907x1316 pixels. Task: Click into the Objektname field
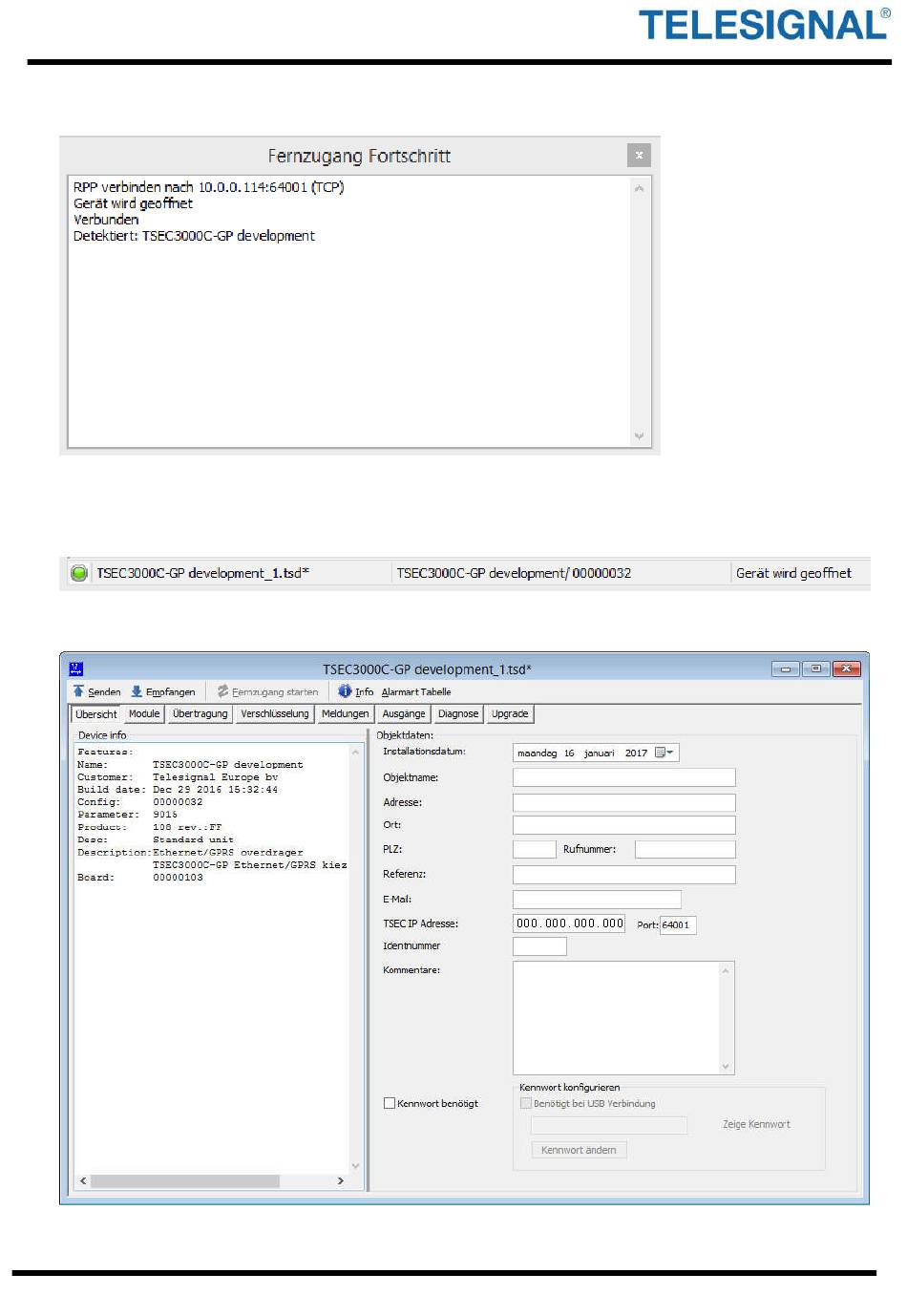point(624,777)
